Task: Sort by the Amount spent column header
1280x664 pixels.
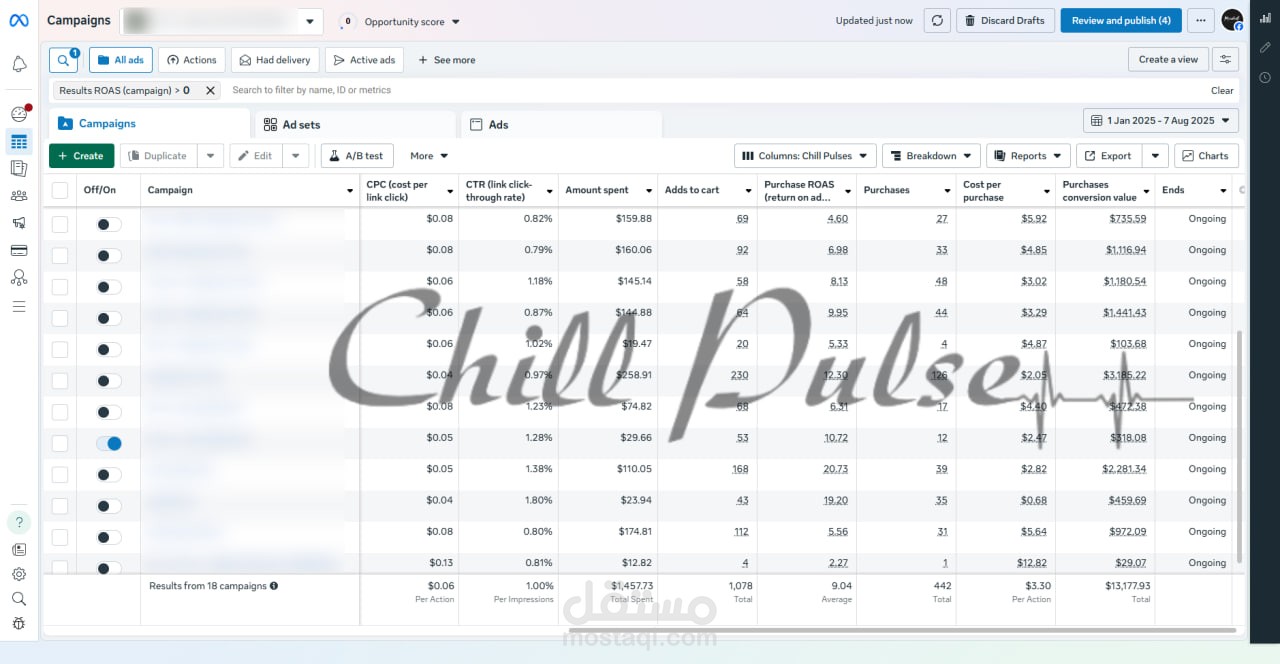Action: pyautogui.click(x=597, y=190)
